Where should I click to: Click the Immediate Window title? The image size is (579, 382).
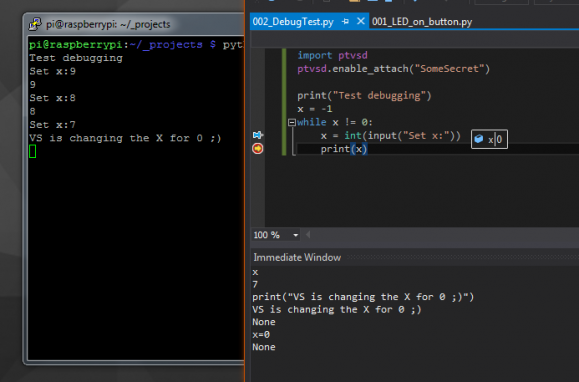pos(297,257)
